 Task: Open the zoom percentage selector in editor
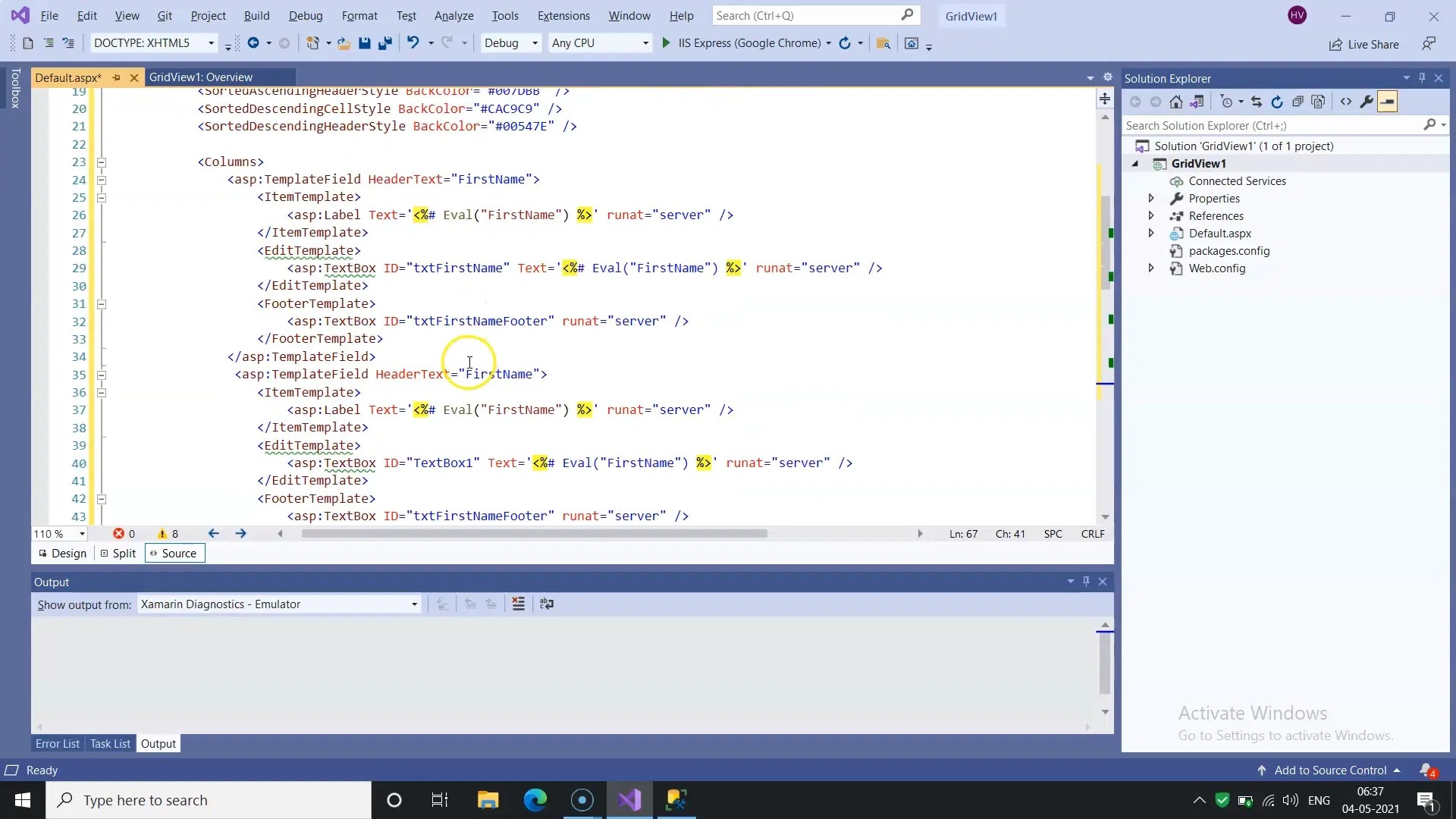pyautogui.click(x=59, y=533)
